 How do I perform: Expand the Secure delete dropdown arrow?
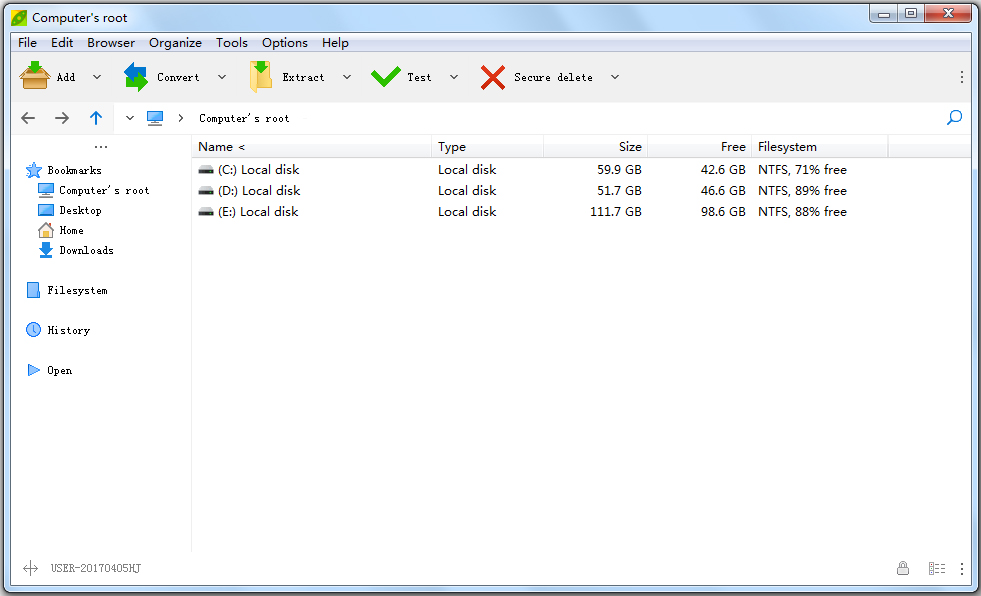pyautogui.click(x=615, y=77)
